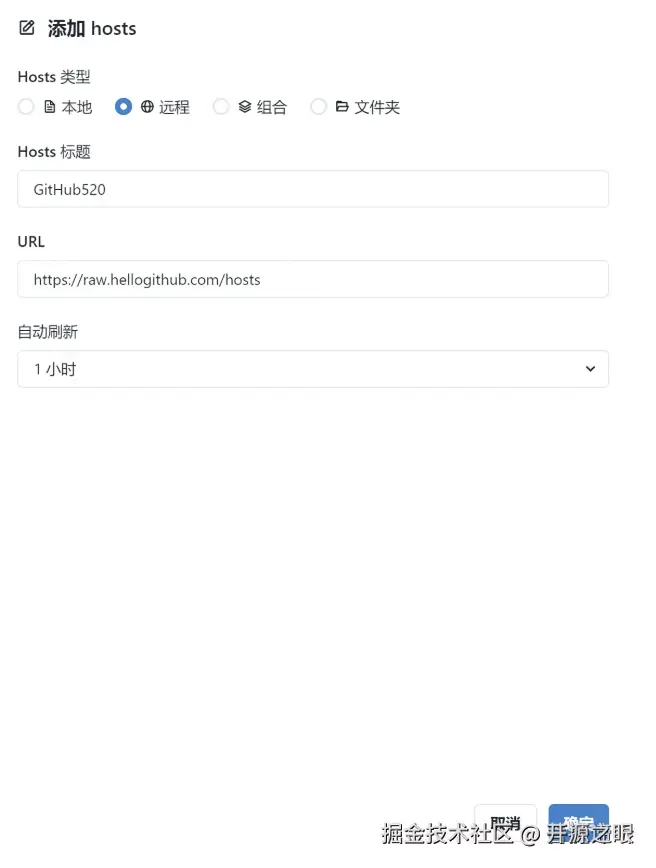Click the layers icon for 组合 type

(x=245, y=107)
